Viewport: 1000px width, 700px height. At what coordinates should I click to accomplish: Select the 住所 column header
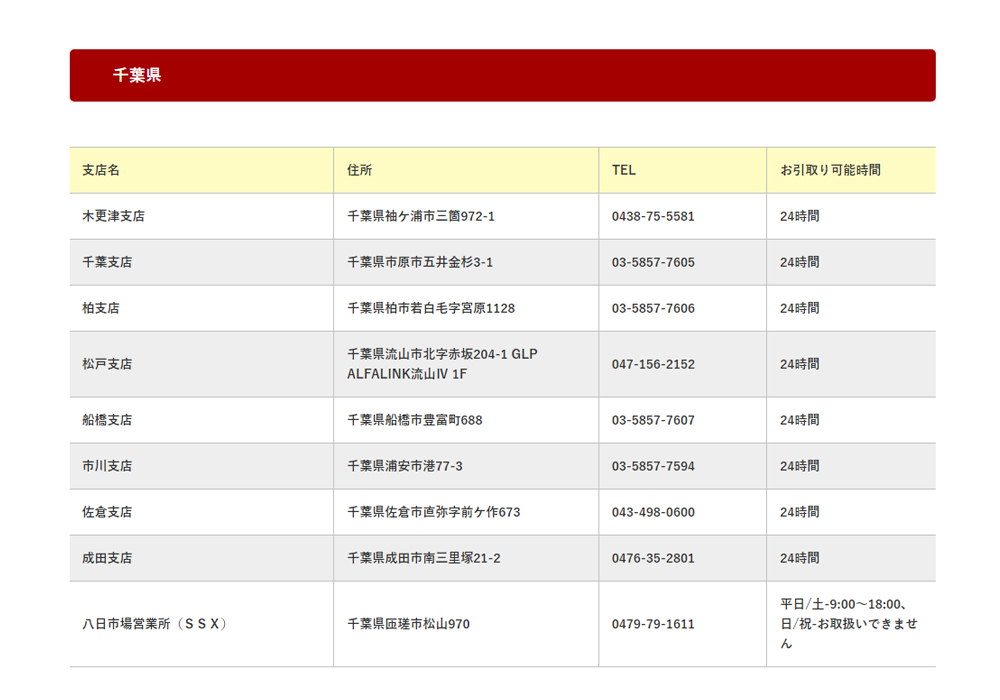pos(360,170)
